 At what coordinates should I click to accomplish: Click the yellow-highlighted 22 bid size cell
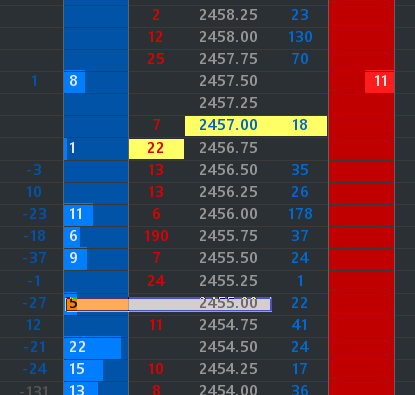(x=156, y=149)
